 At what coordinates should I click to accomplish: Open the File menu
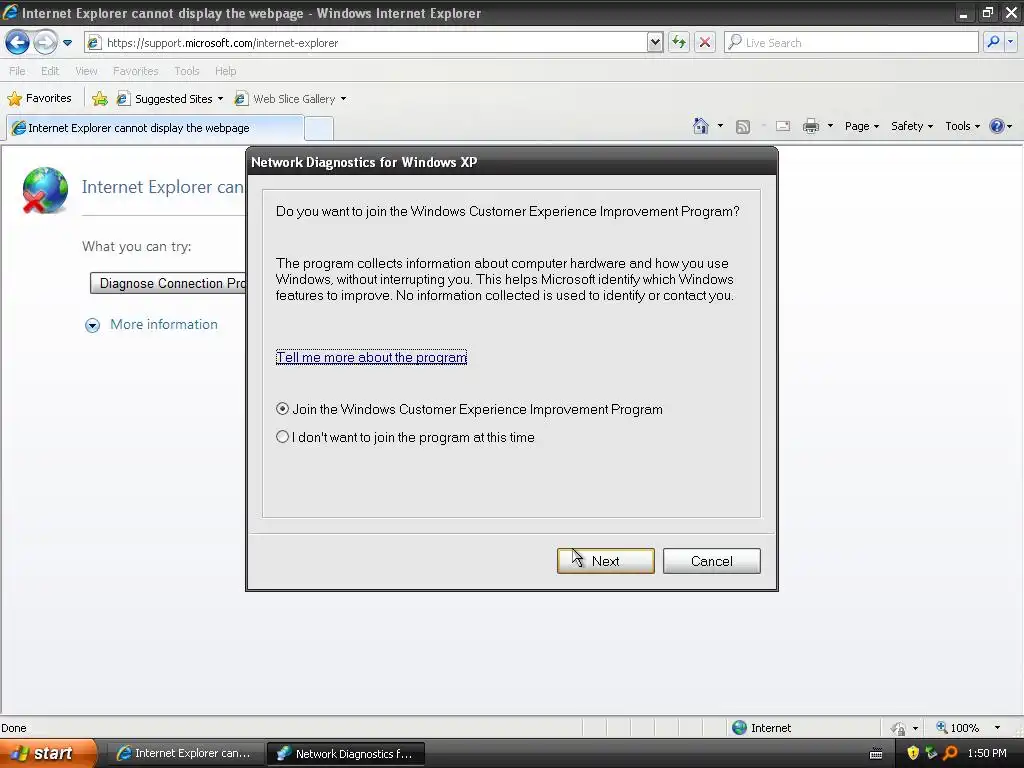tap(17, 71)
